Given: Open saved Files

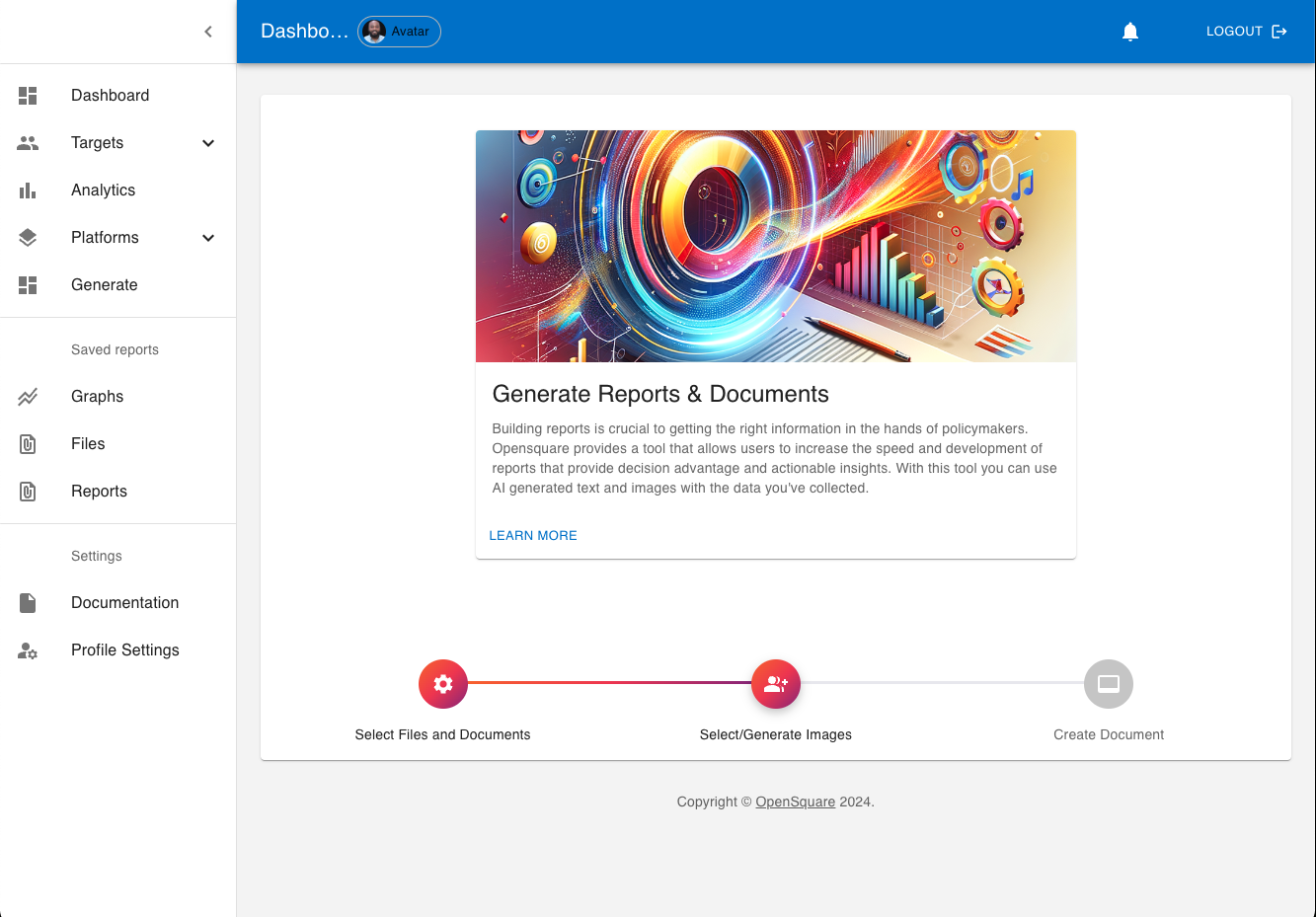Looking at the screenshot, I should pos(118,444).
